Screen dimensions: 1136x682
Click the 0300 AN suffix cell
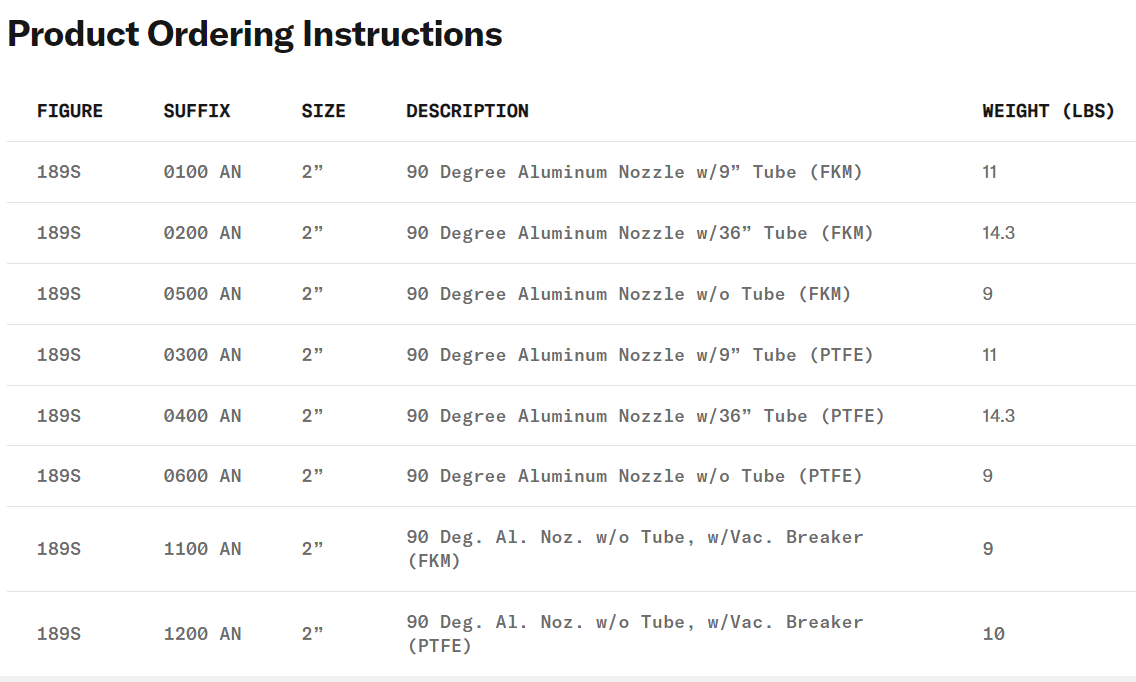pyautogui.click(x=202, y=355)
